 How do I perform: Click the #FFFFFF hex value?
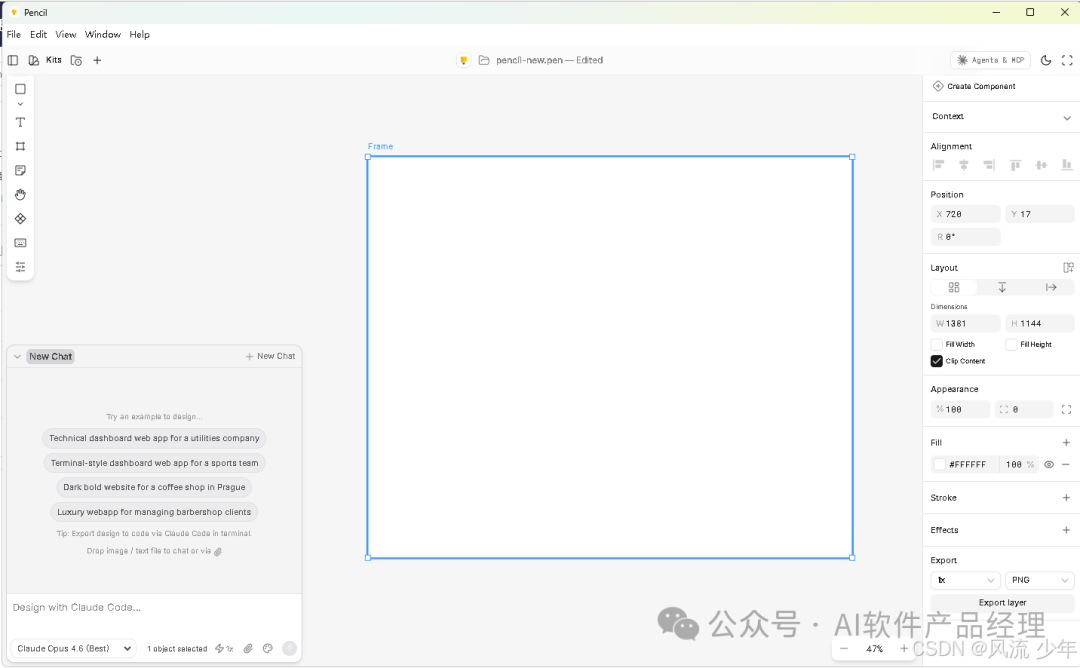click(968, 465)
